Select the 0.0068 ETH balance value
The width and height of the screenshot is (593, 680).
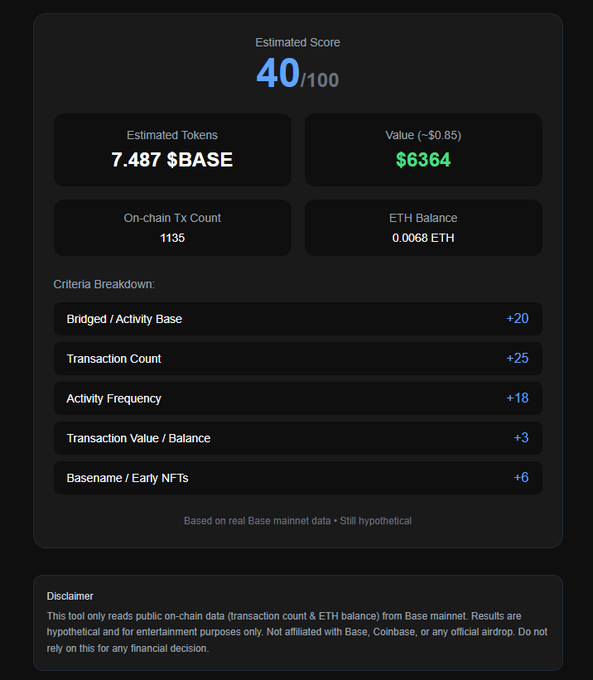tap(423, 238)
